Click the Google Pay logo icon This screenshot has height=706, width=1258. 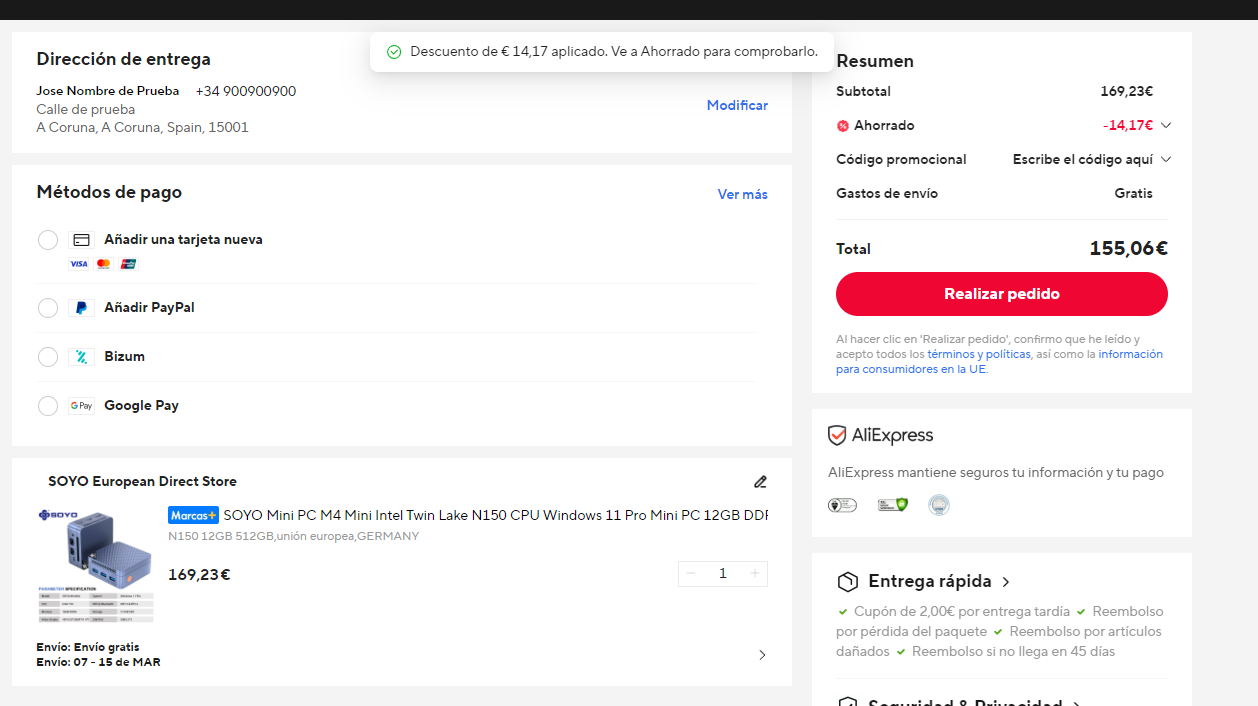point(81,406)
